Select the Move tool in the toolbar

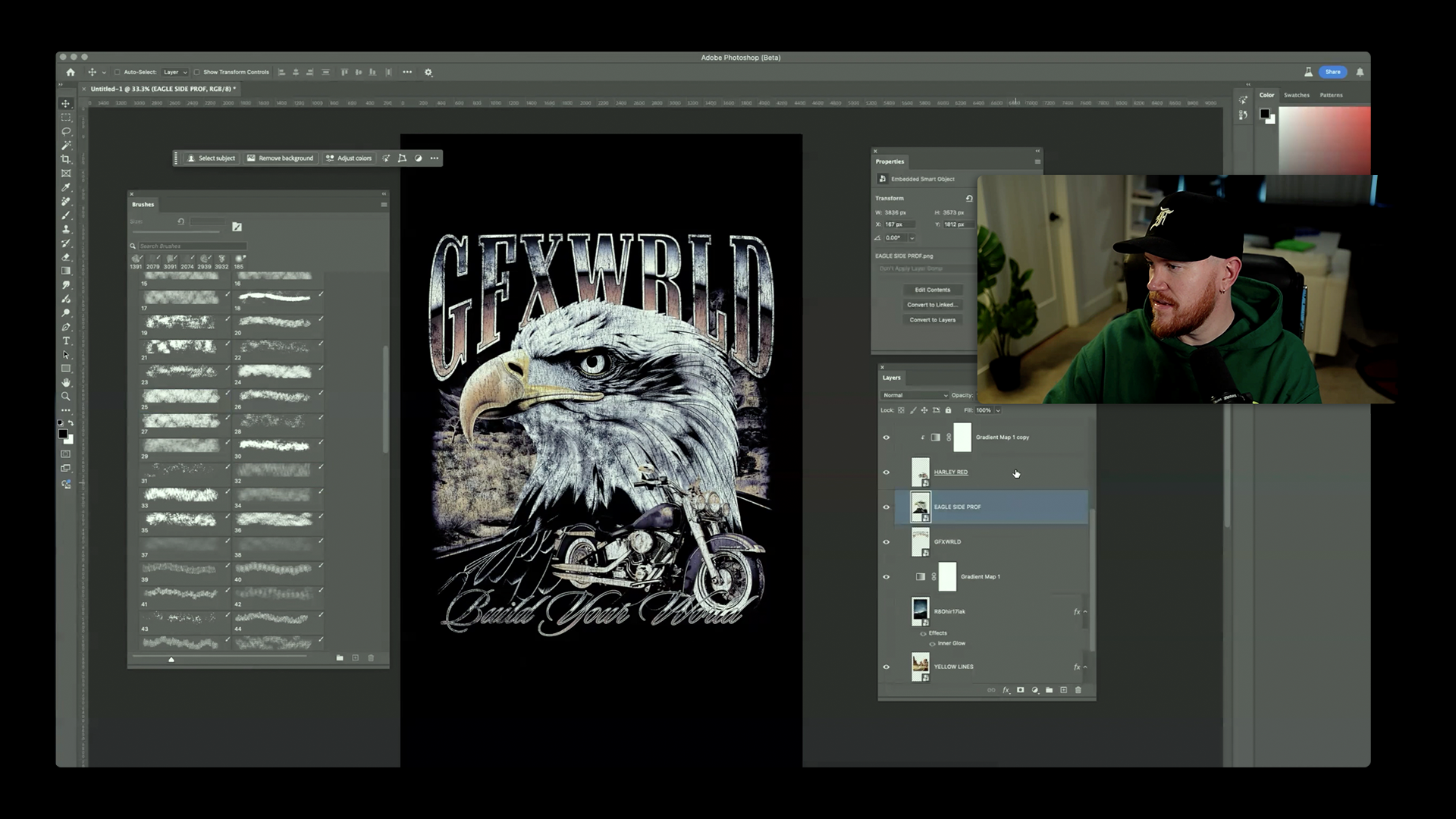[66, 104]
